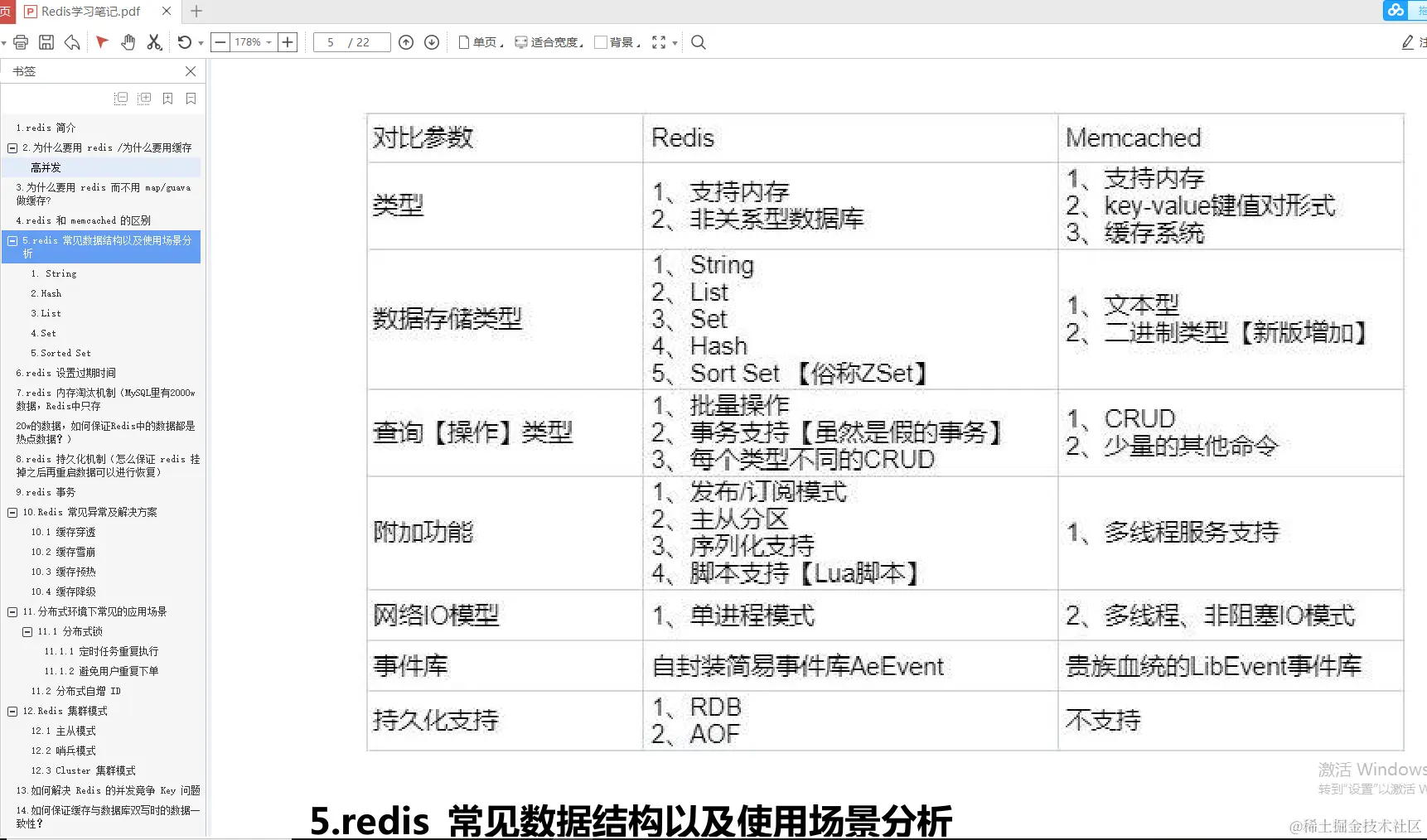Select the hand pan tool

click(x=128, y=42)
